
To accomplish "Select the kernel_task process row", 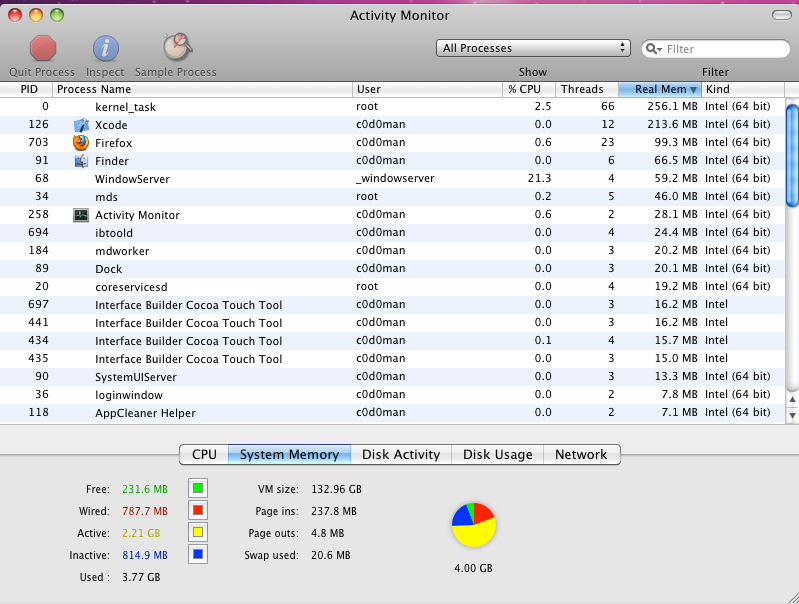I will tap(392, 107).
